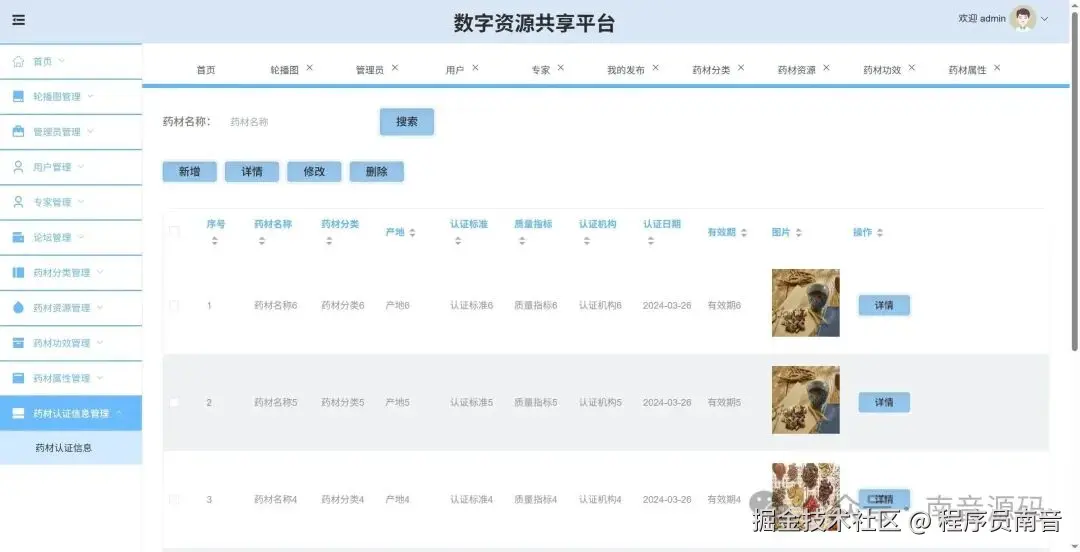Switch to the 轮播图 tab
1080x552 pixels.
284,70
